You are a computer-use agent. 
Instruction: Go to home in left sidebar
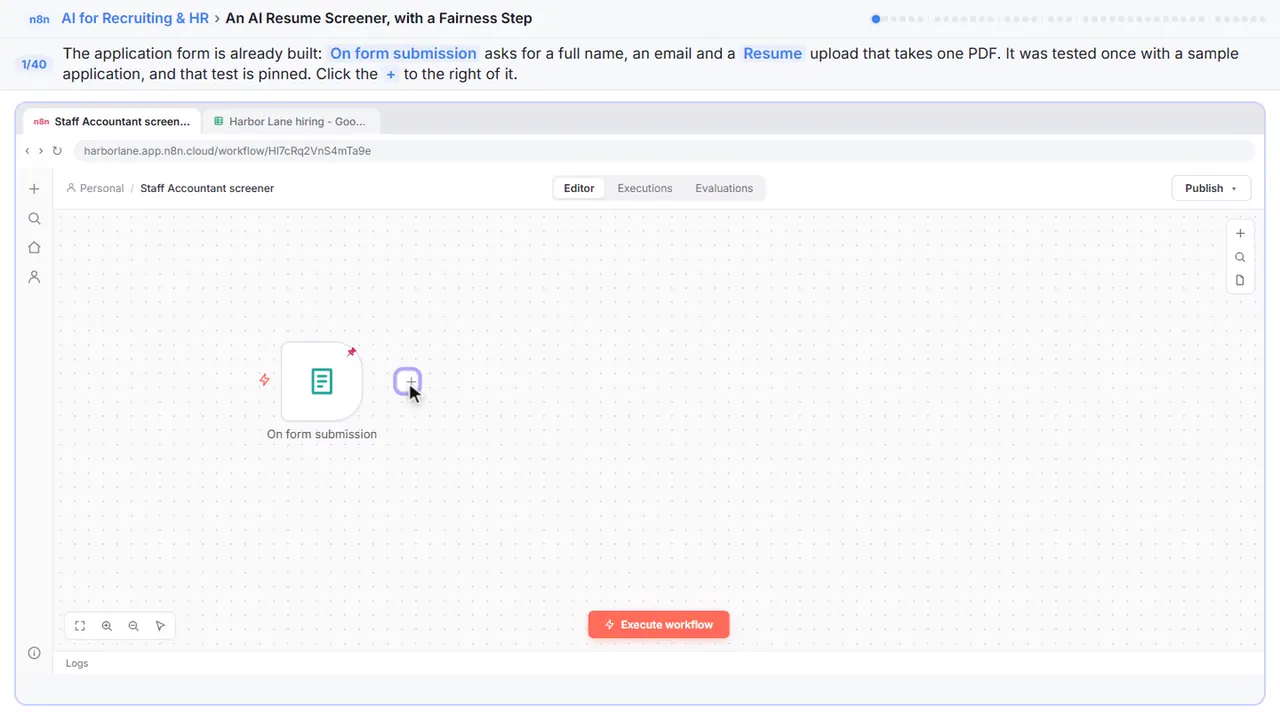[x=34, y=247]
